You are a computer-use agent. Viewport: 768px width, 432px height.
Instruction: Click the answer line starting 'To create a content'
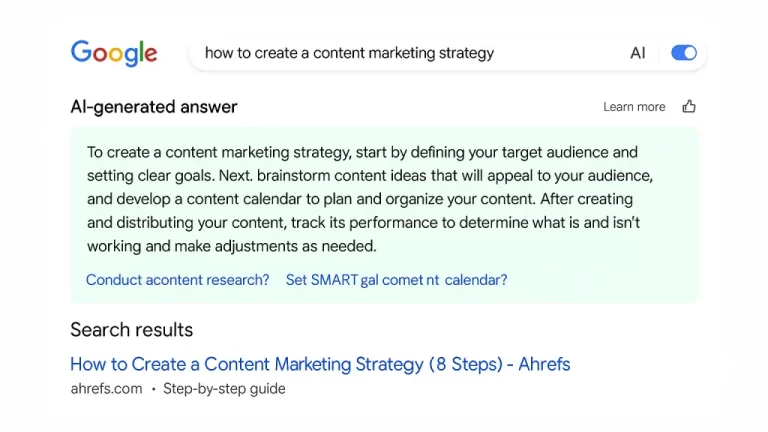(x=362, y=152)
